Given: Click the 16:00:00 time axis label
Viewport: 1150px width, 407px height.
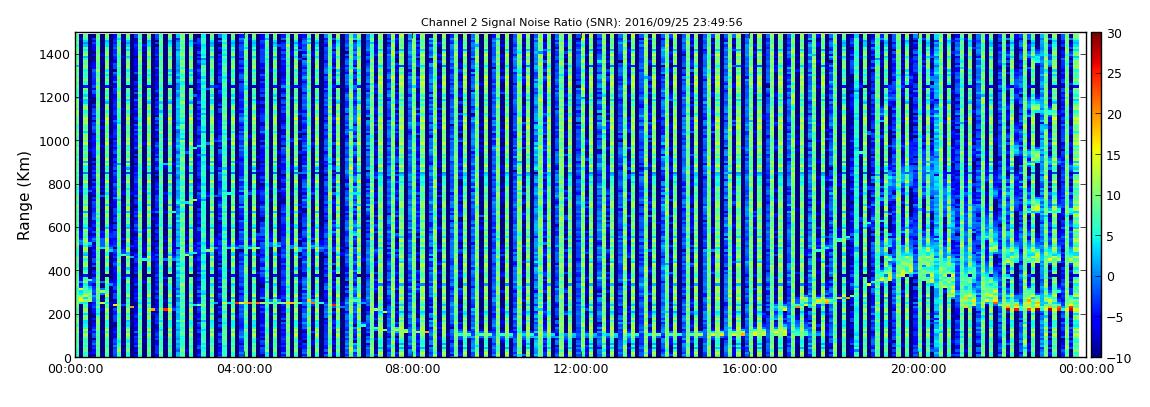Looking at the screenshot, I should [748, 370].
